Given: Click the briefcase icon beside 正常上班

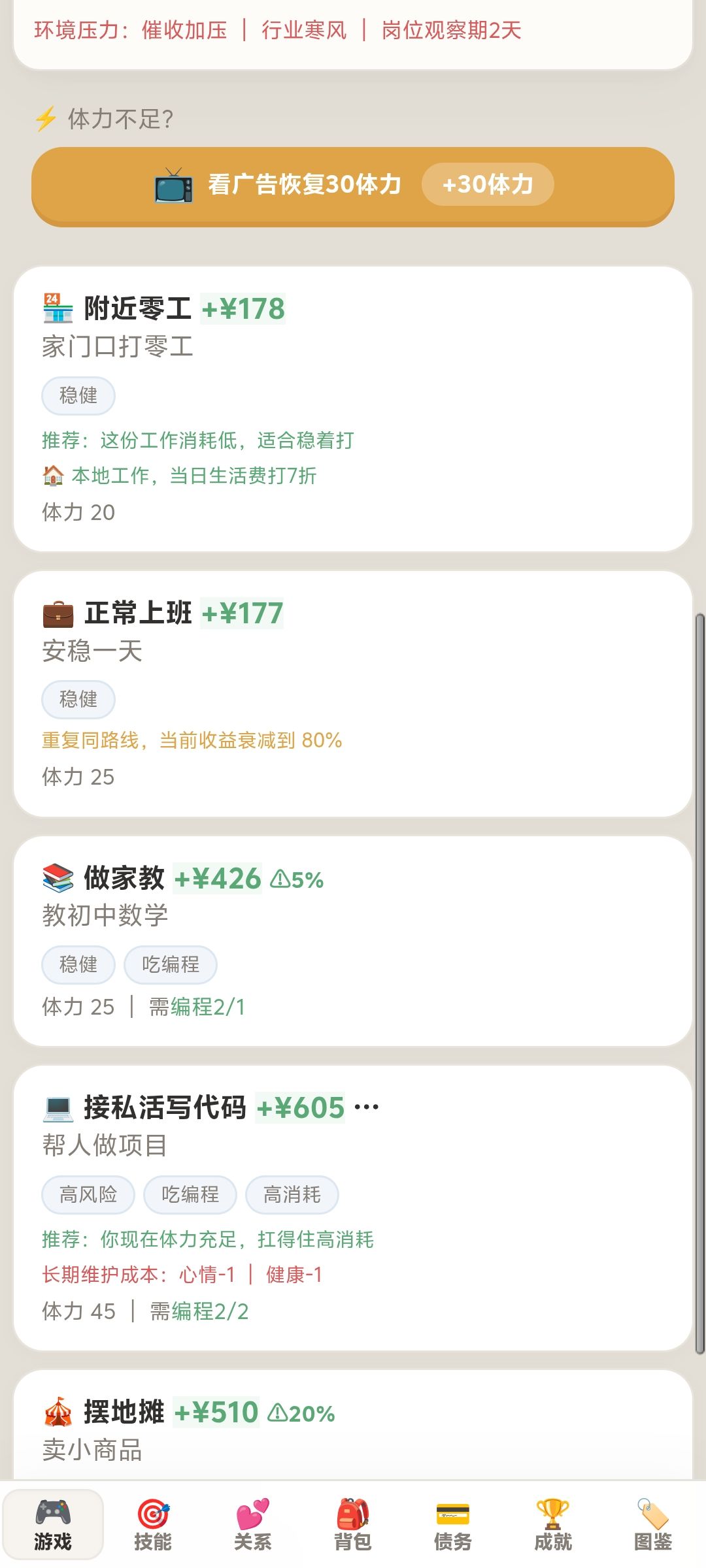Looking at the screenshot, I should point(58,613).
